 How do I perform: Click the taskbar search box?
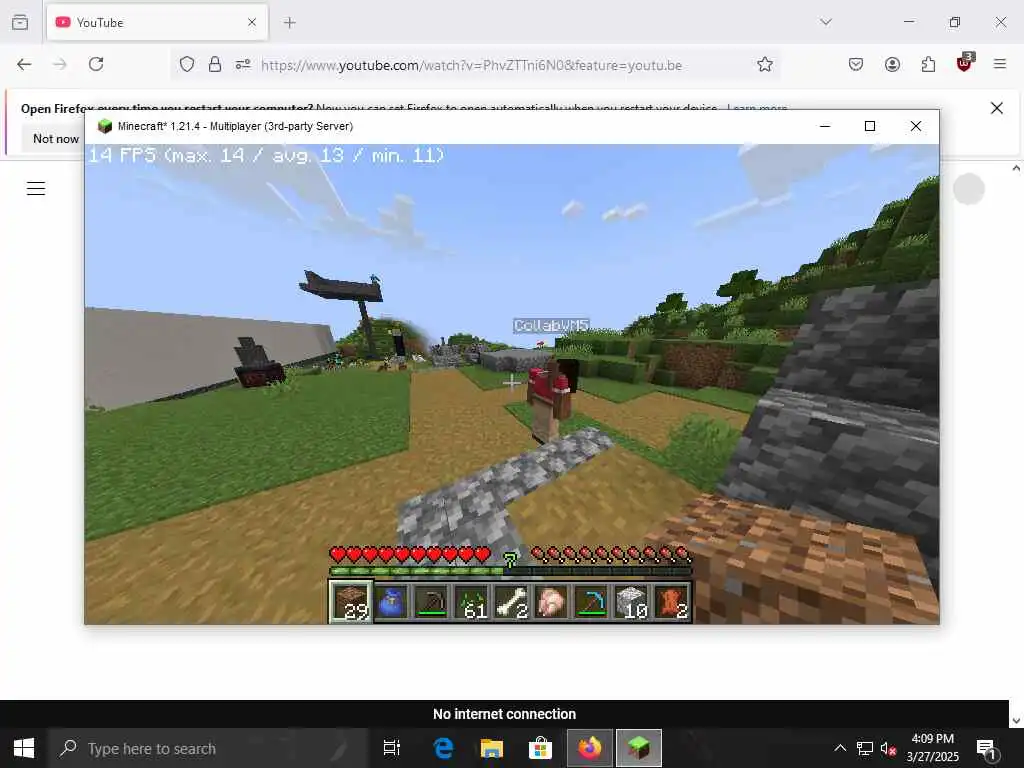(x=209, y=748)
